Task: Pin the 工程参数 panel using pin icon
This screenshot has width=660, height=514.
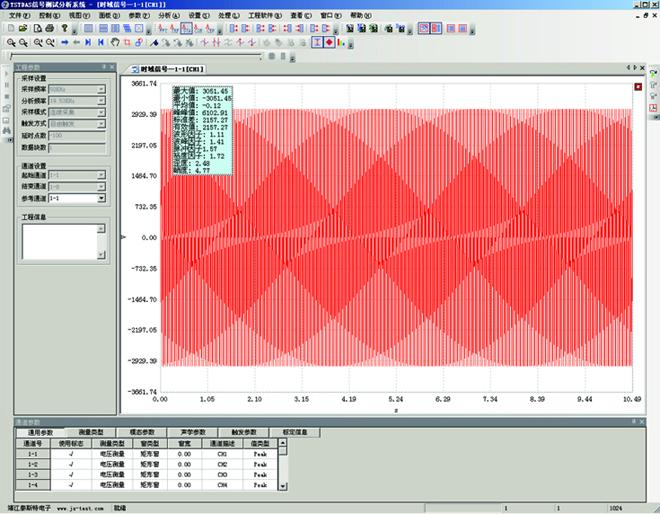Action: click(x=106, y=68)
